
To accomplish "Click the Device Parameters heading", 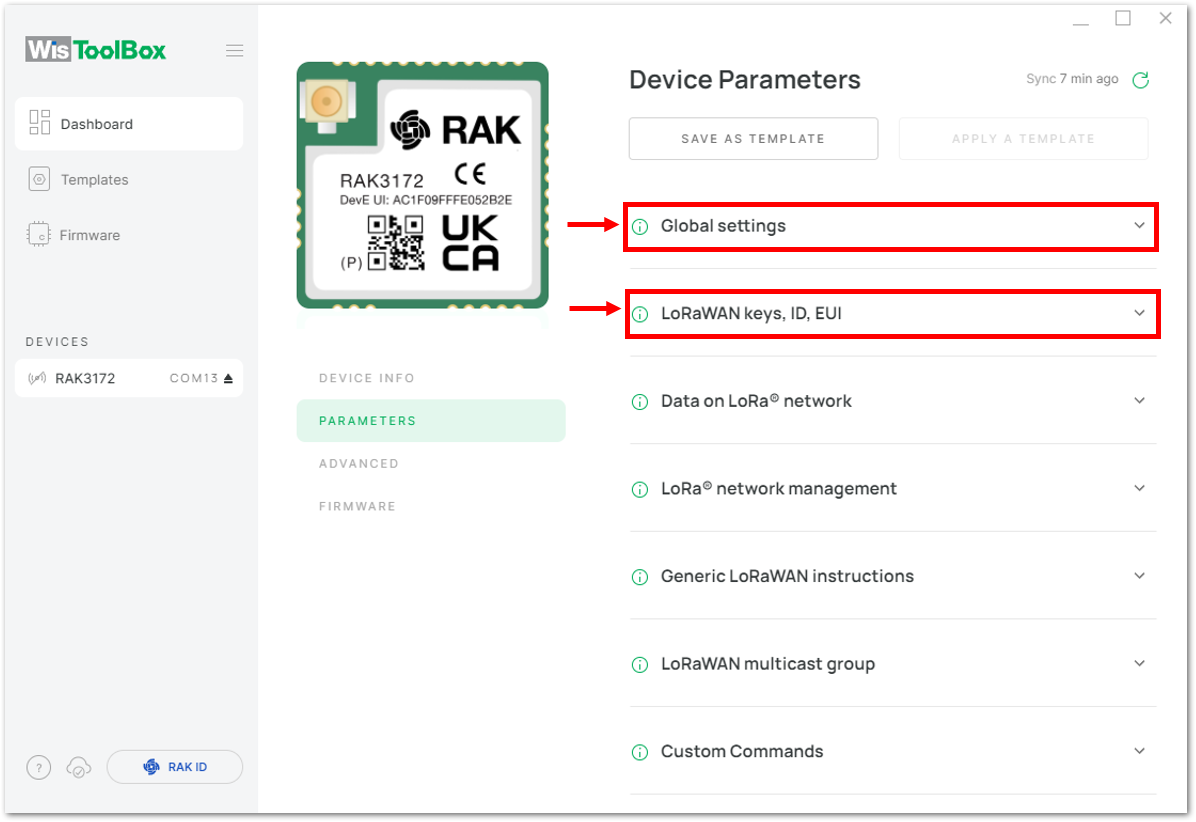I will click(x=744, y=79).
